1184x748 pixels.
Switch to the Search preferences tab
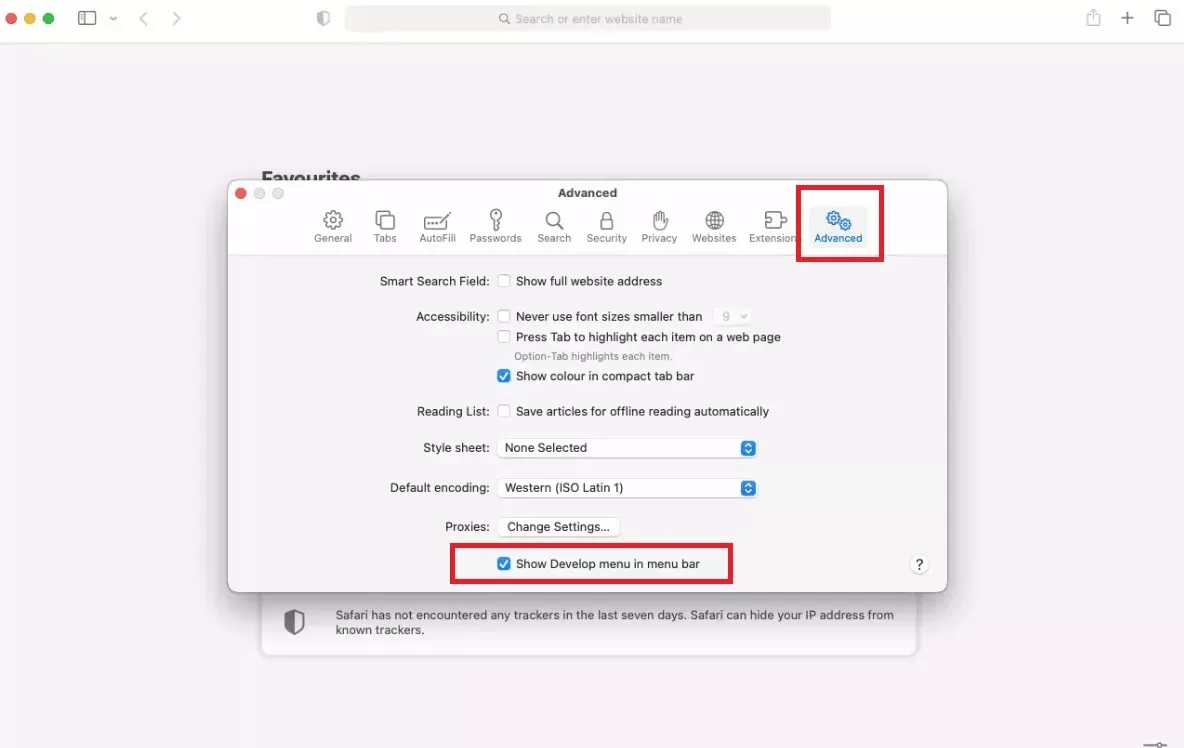tap(554, 226)
